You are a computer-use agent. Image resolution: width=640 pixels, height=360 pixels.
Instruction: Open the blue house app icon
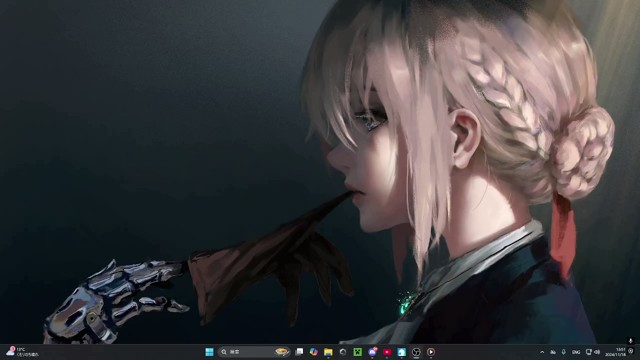click(x=402, y=352)
